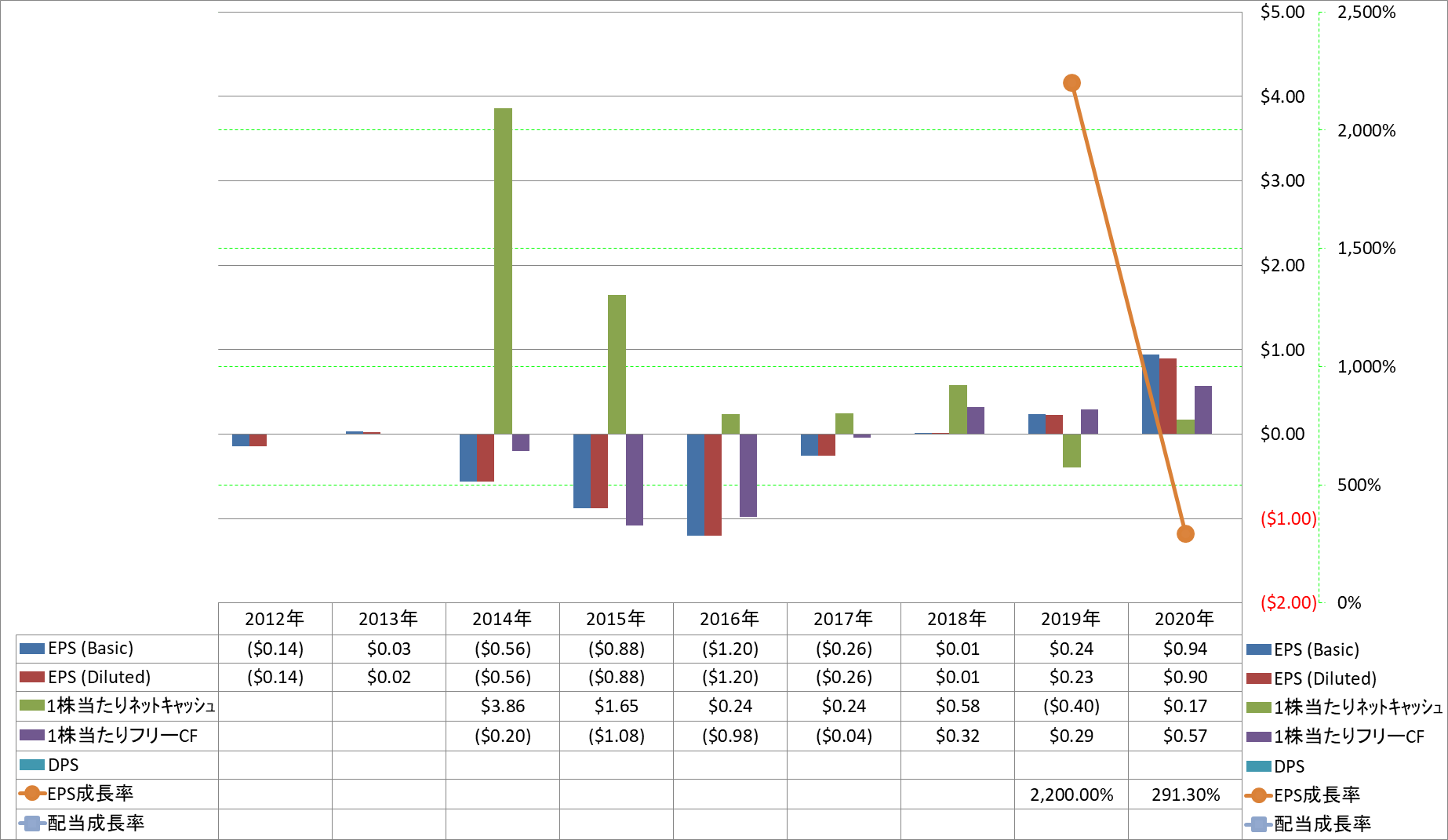Click the EPS成長率 row label in data table
This screenshot has height=840, width=1448.
90,794
